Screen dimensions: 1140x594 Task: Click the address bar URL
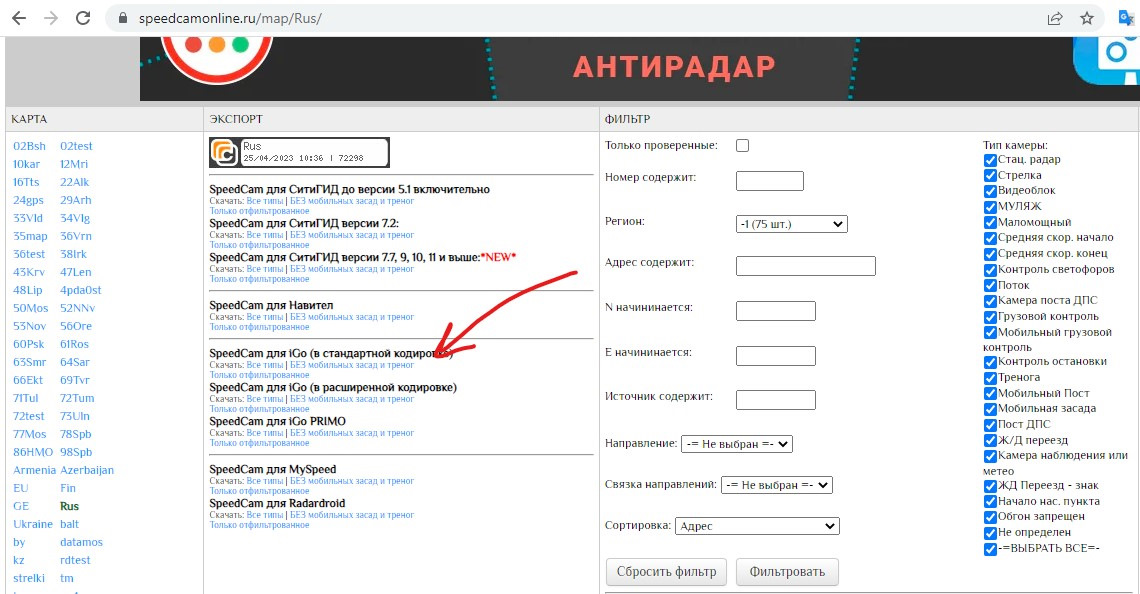pyautogui.click(x=230, y=19)
